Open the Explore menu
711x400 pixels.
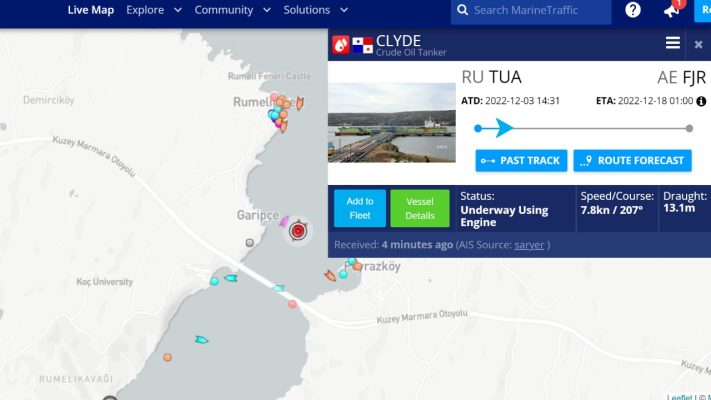coord(145,10)
